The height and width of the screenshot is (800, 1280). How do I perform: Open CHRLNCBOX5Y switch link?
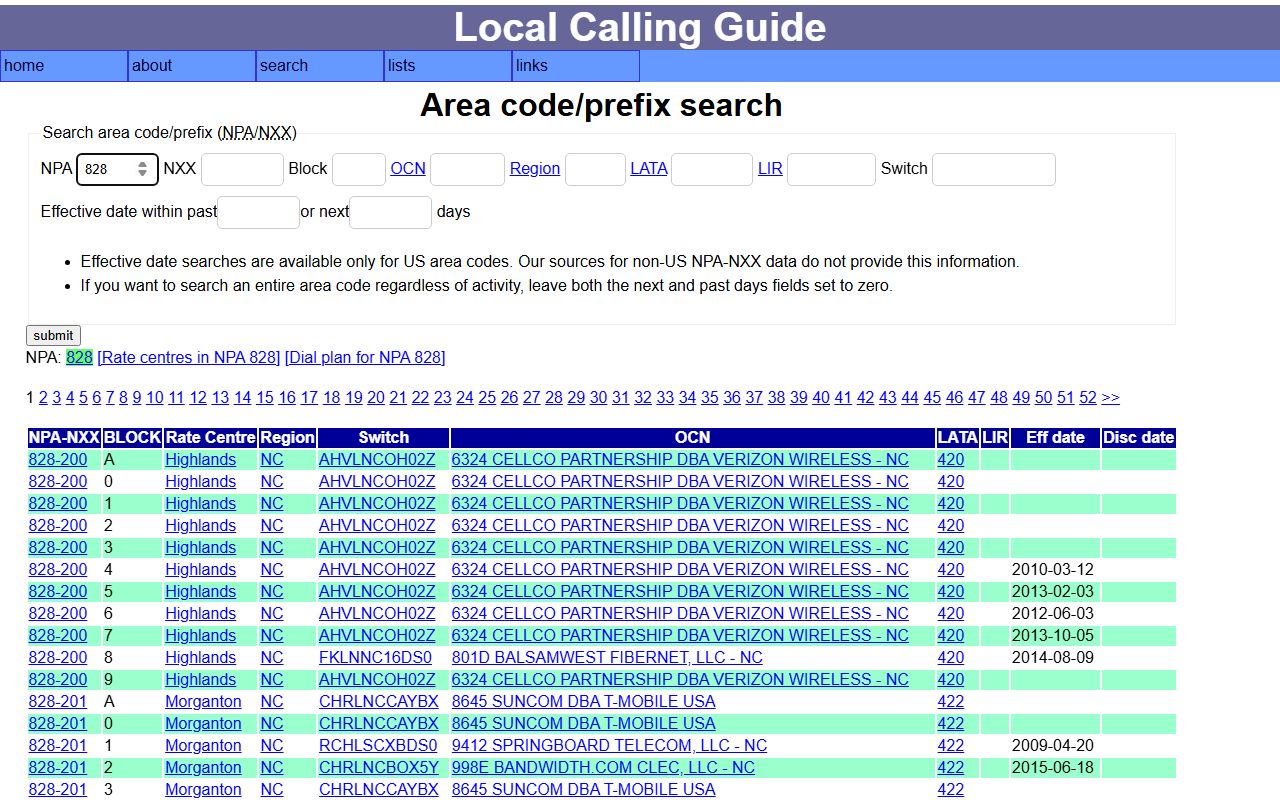[379, 768]
